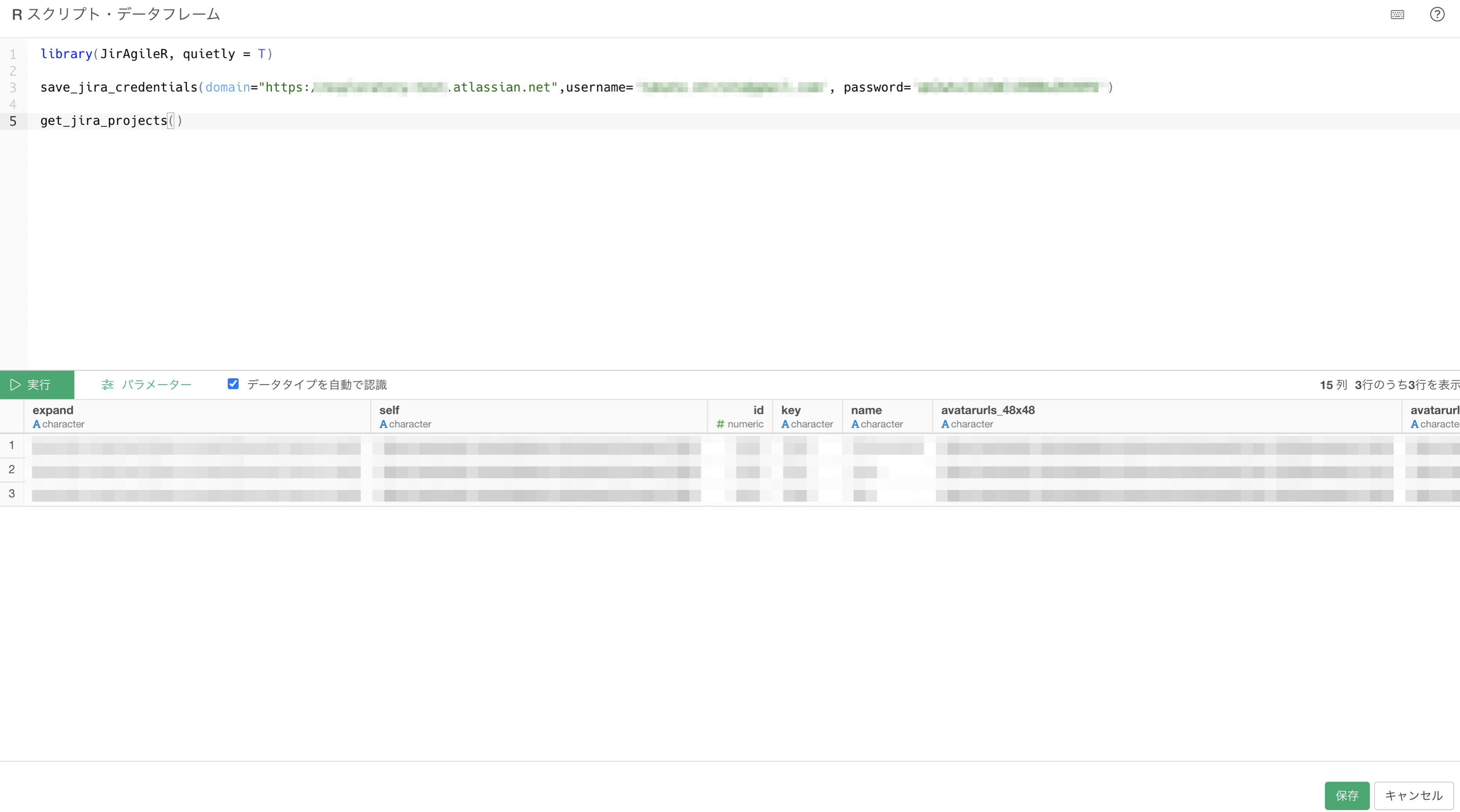Click the keyboard shortcuts icon
1460x812 pixels.
(x=1397, y=15)
